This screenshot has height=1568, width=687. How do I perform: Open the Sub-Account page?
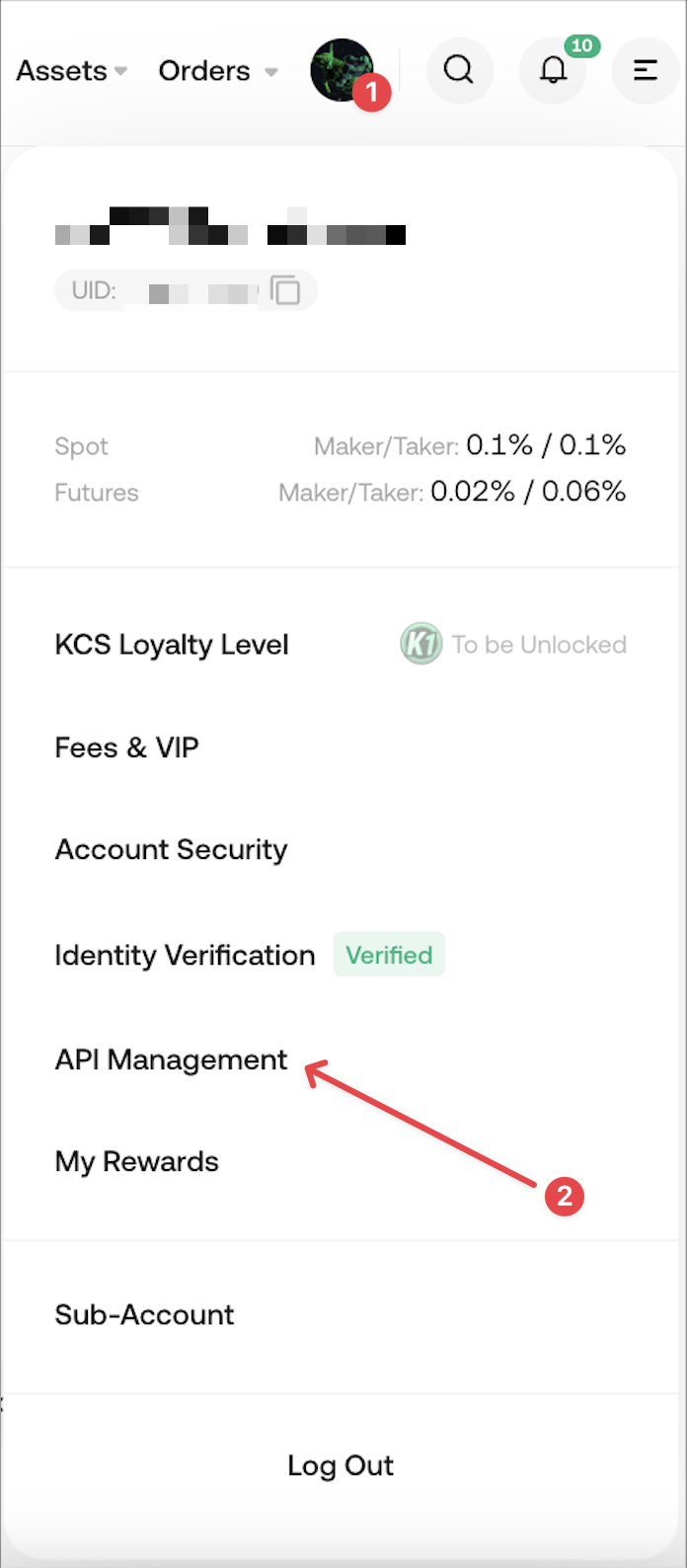click(144, 1315)
